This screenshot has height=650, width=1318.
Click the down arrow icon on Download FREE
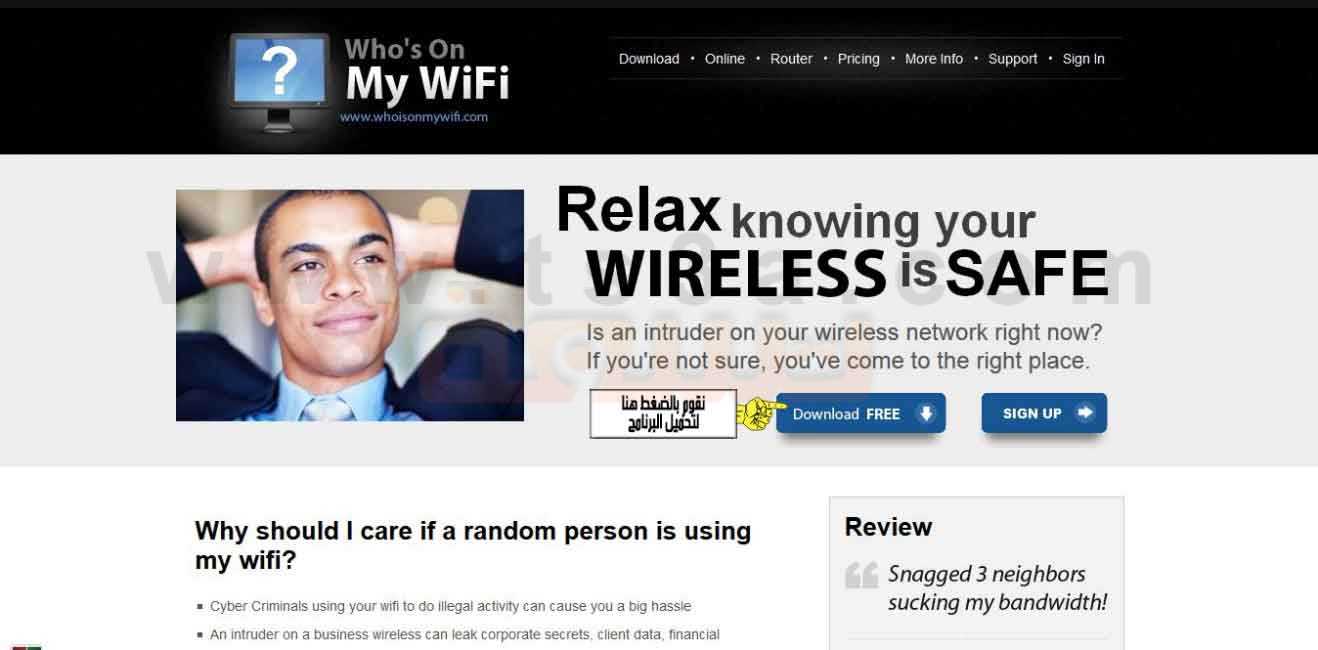click(926, 413)
